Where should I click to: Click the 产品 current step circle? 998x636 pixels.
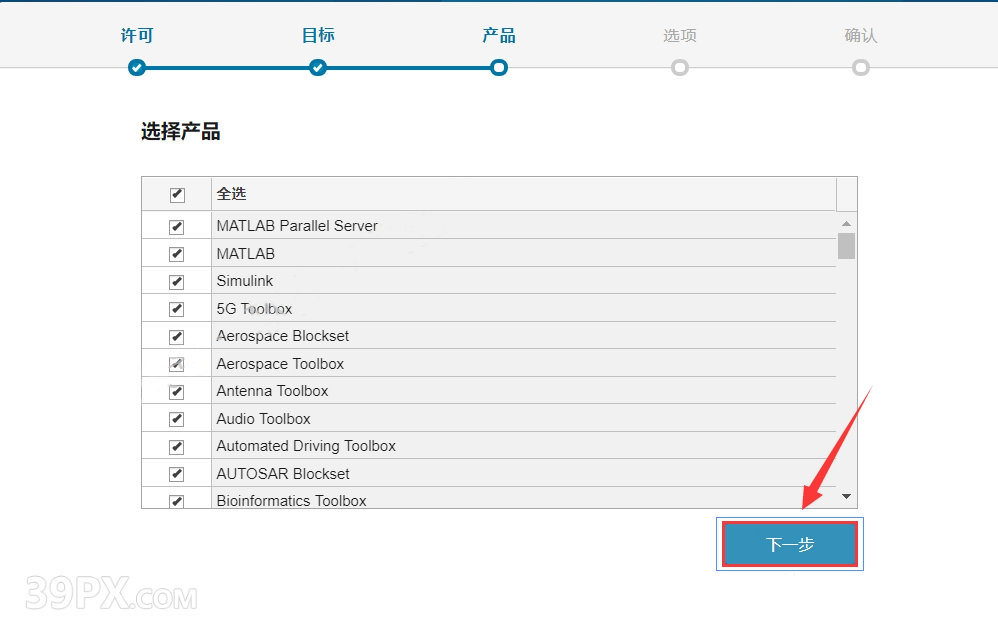pyautogui.click(x=499, y=67)
